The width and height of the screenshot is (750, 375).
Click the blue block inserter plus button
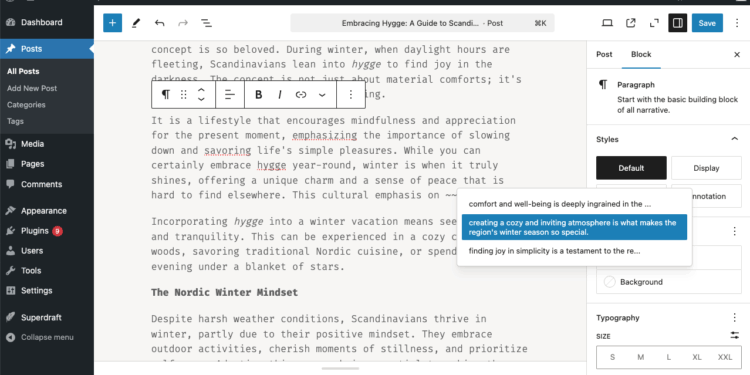(112, 23)
